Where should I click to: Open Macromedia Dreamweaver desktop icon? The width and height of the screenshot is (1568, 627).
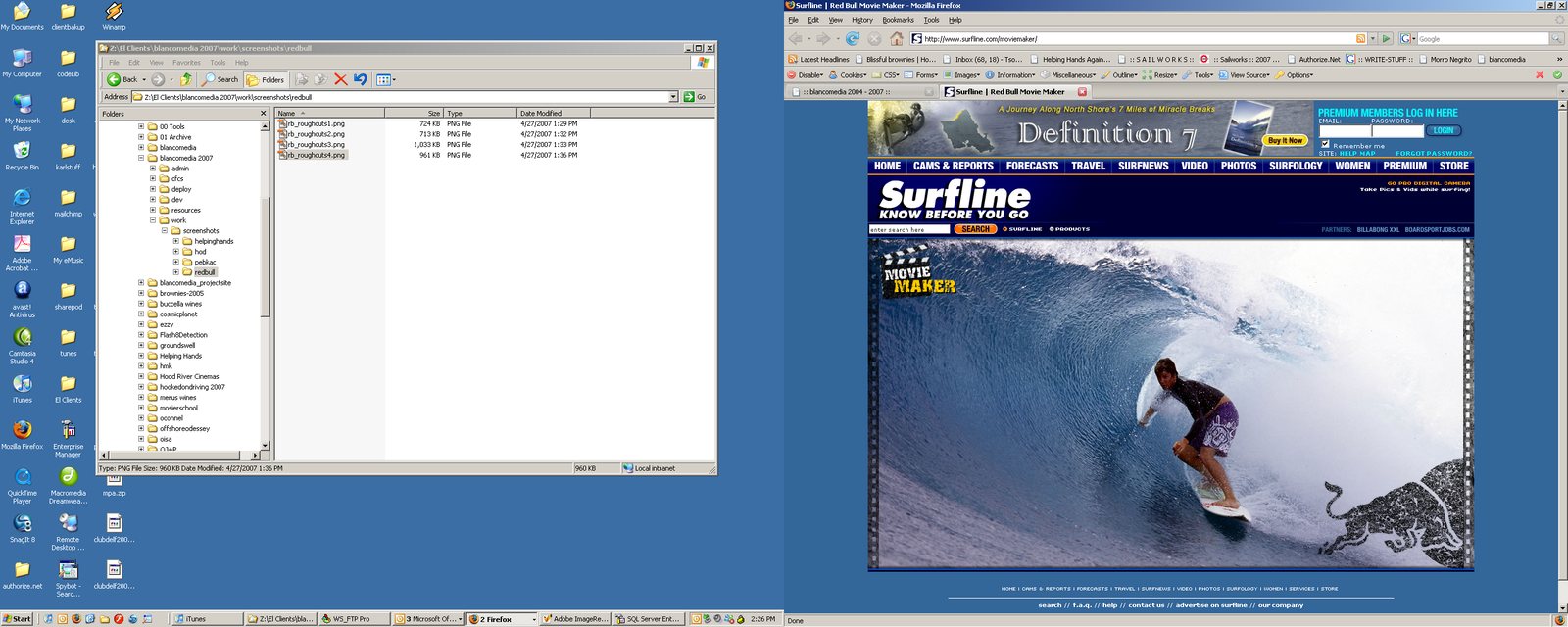coord(68,486)
